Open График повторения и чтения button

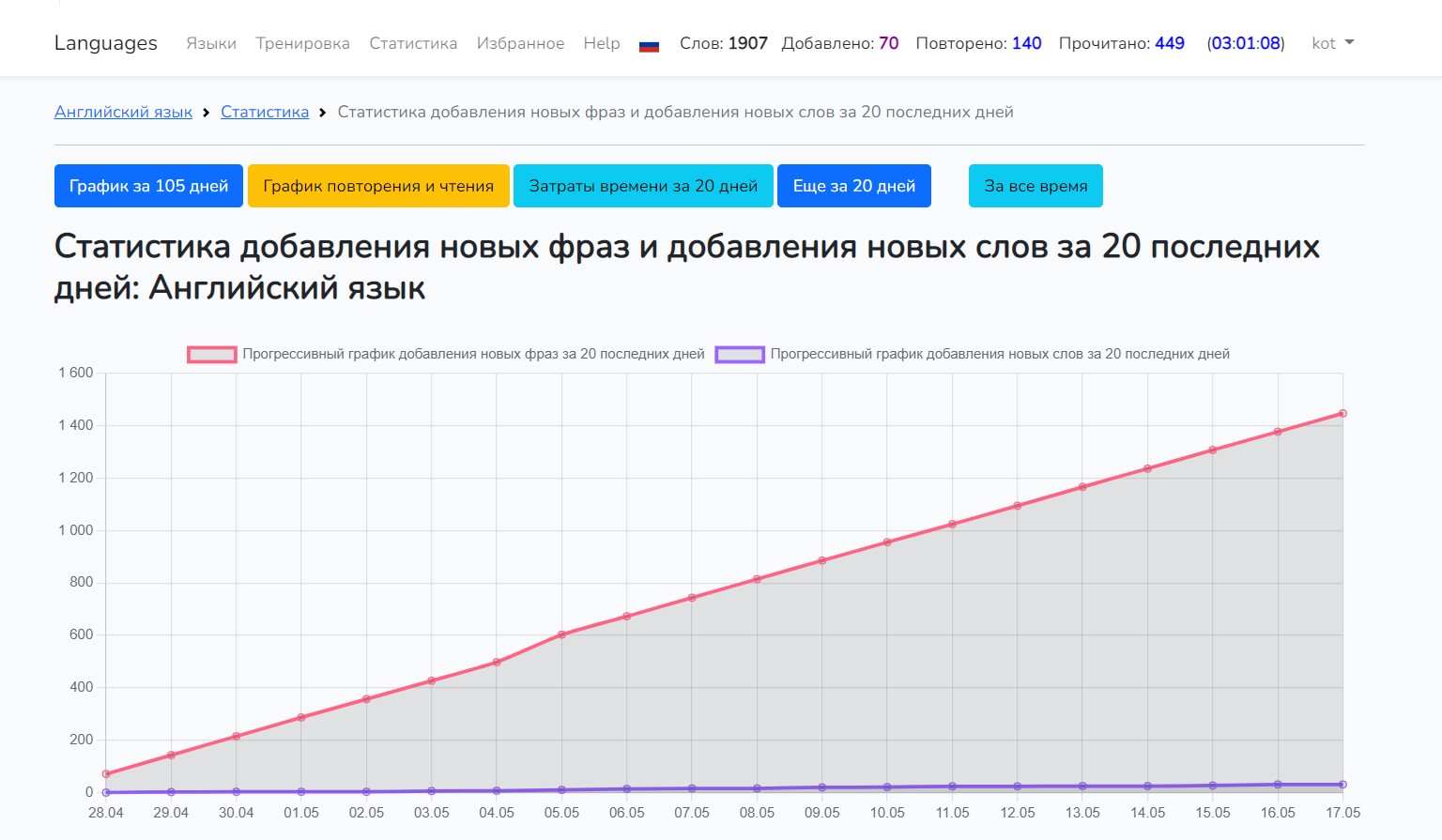tap(378, 186)
